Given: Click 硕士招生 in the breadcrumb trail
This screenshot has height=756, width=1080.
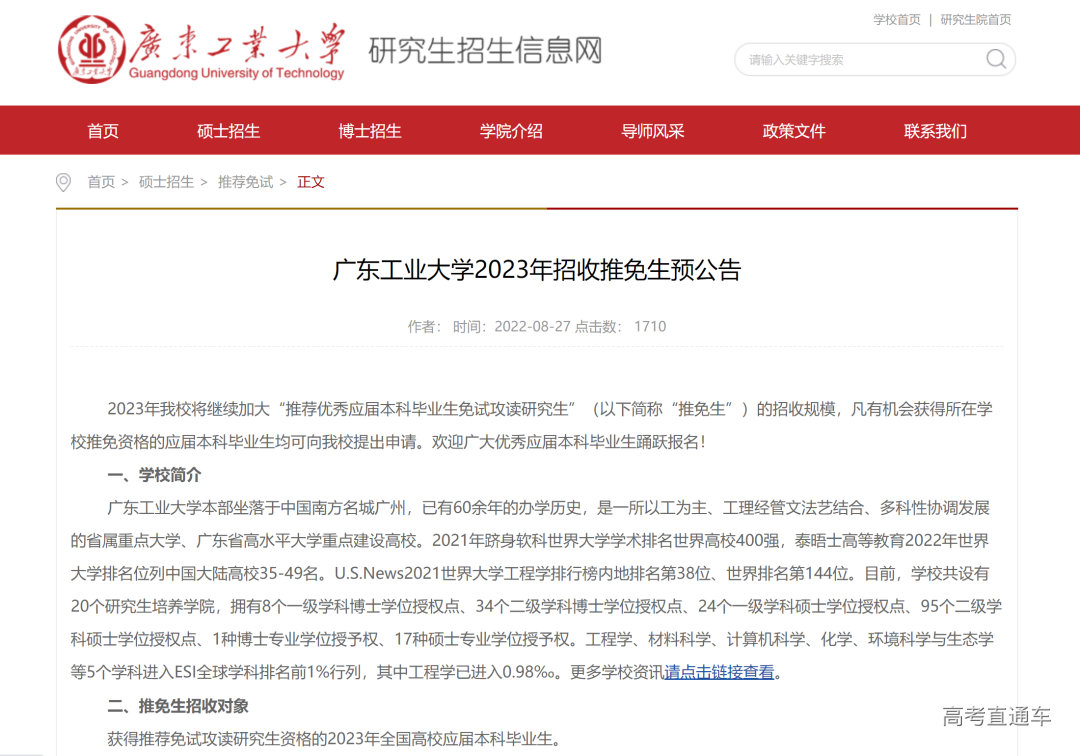Looking at the screenshot, I should pos(167,182).
